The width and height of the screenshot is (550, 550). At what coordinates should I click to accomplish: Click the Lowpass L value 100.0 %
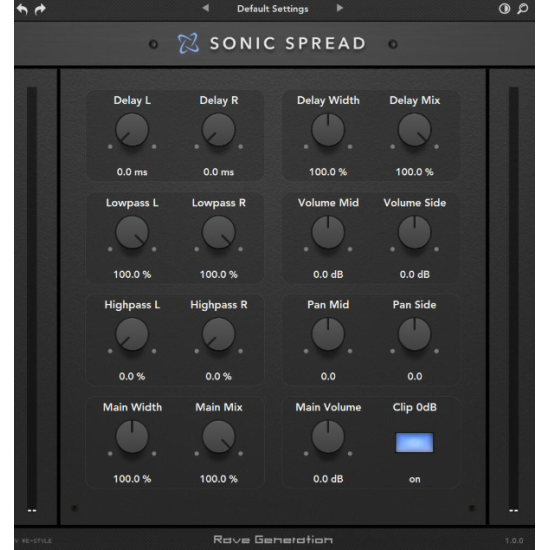(132, 274)
